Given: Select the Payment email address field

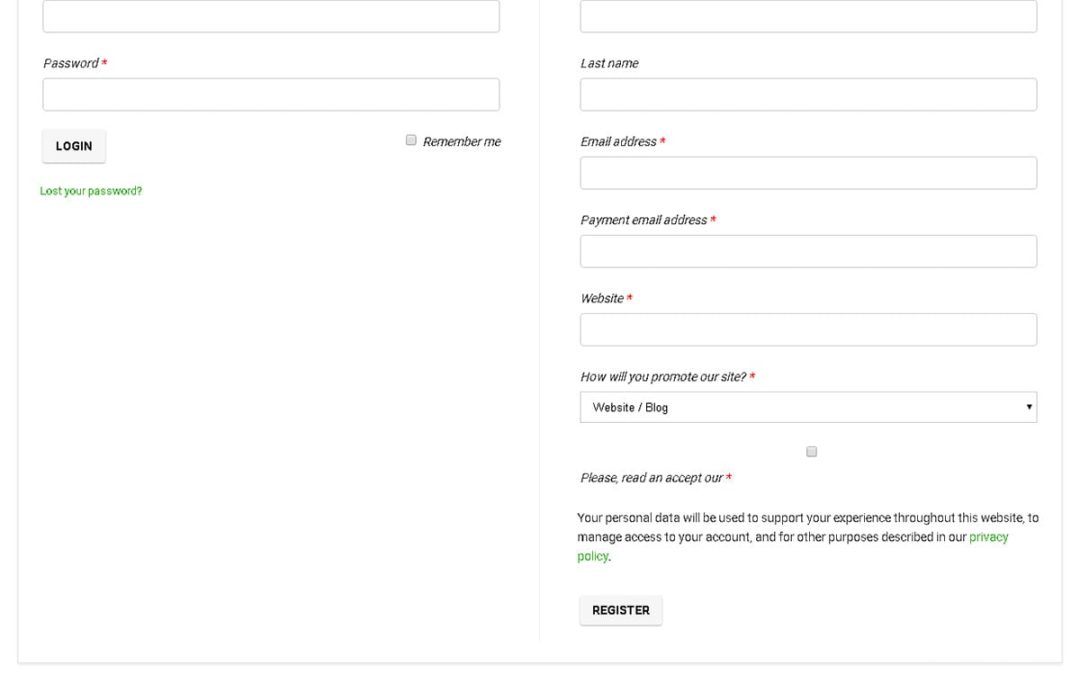Looking at the screenshot, I should click(x=808, y=251).
